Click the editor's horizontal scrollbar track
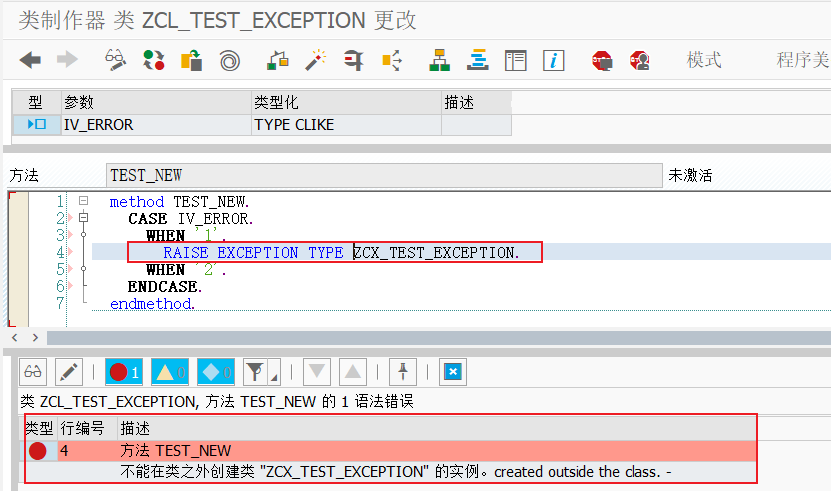This screenshot has width=831, height=491. [x=439, y=338]
